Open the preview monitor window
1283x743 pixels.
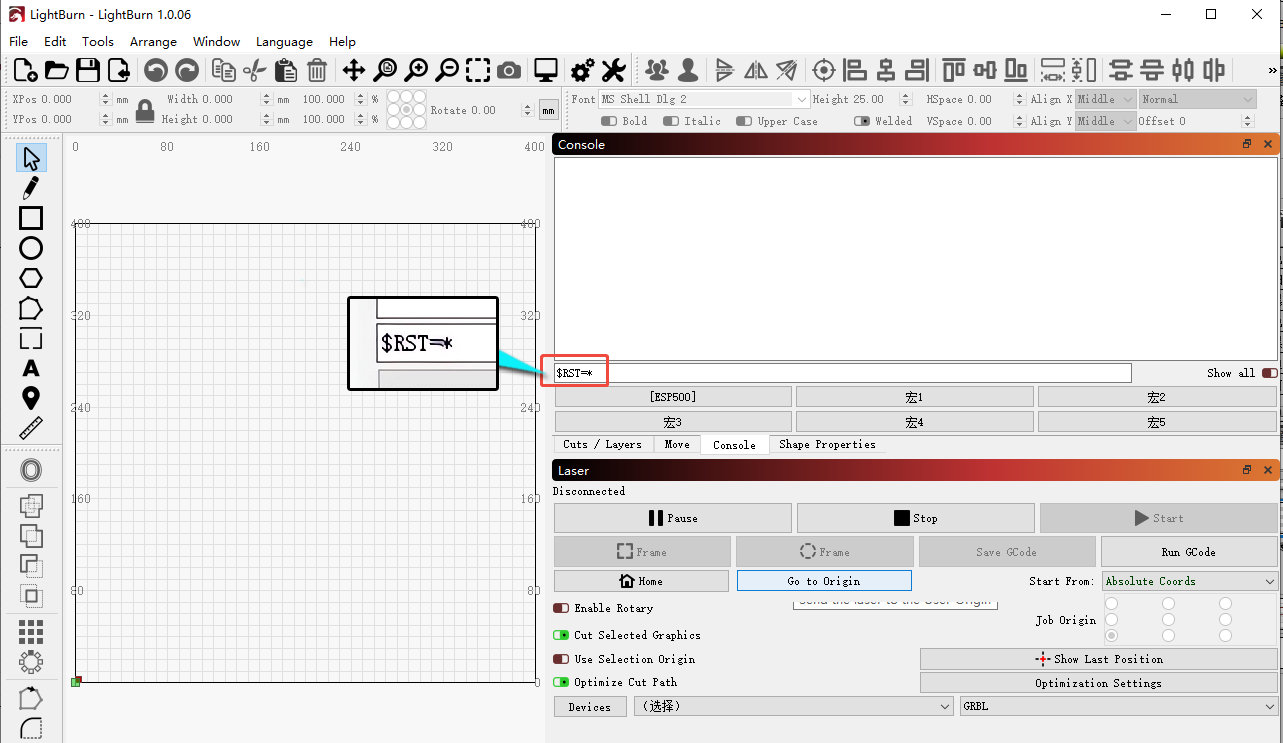545,70
